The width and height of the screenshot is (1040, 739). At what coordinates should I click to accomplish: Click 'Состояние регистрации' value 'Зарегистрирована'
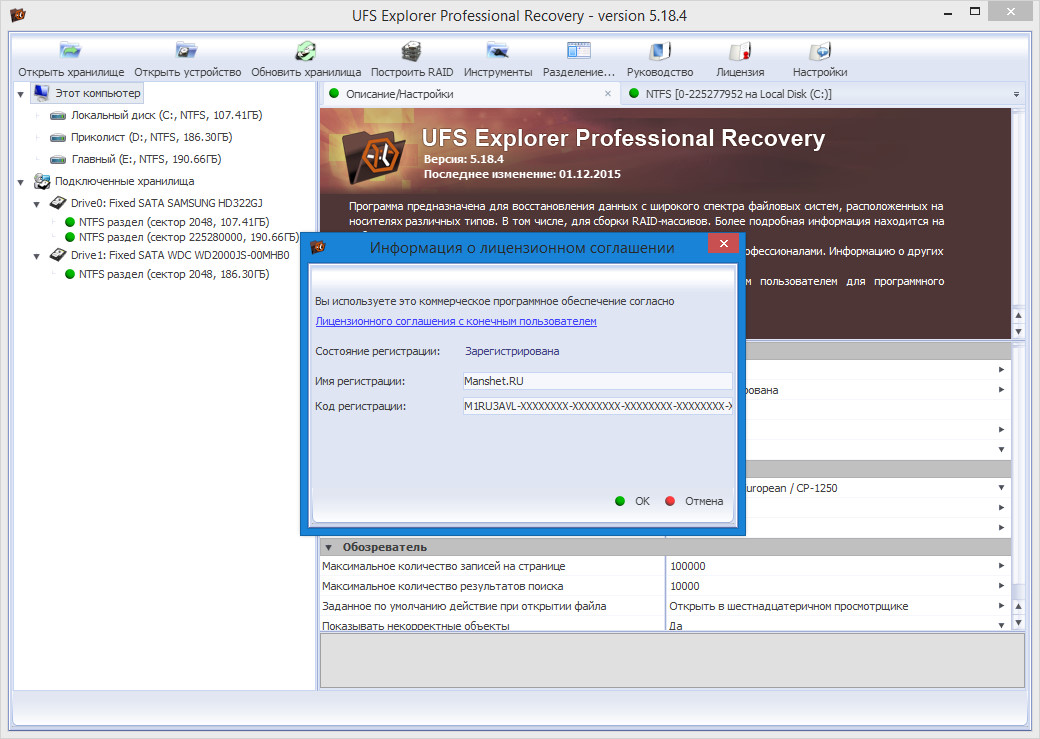(x=511, y=351)
